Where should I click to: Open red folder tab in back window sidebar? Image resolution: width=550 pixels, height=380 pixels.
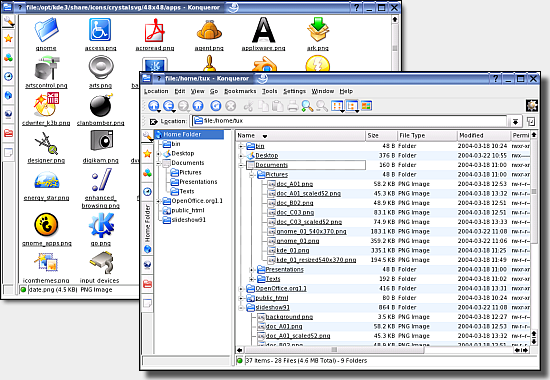(8, 133)
